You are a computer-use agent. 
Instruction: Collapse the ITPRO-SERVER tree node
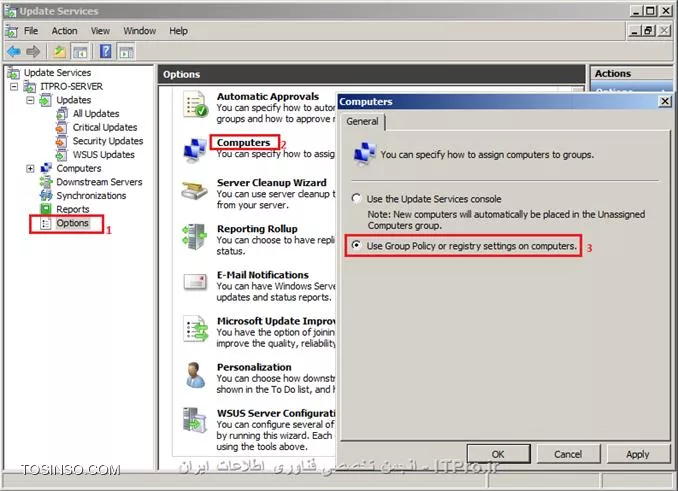pyautogui.click(x=14, y=86)
